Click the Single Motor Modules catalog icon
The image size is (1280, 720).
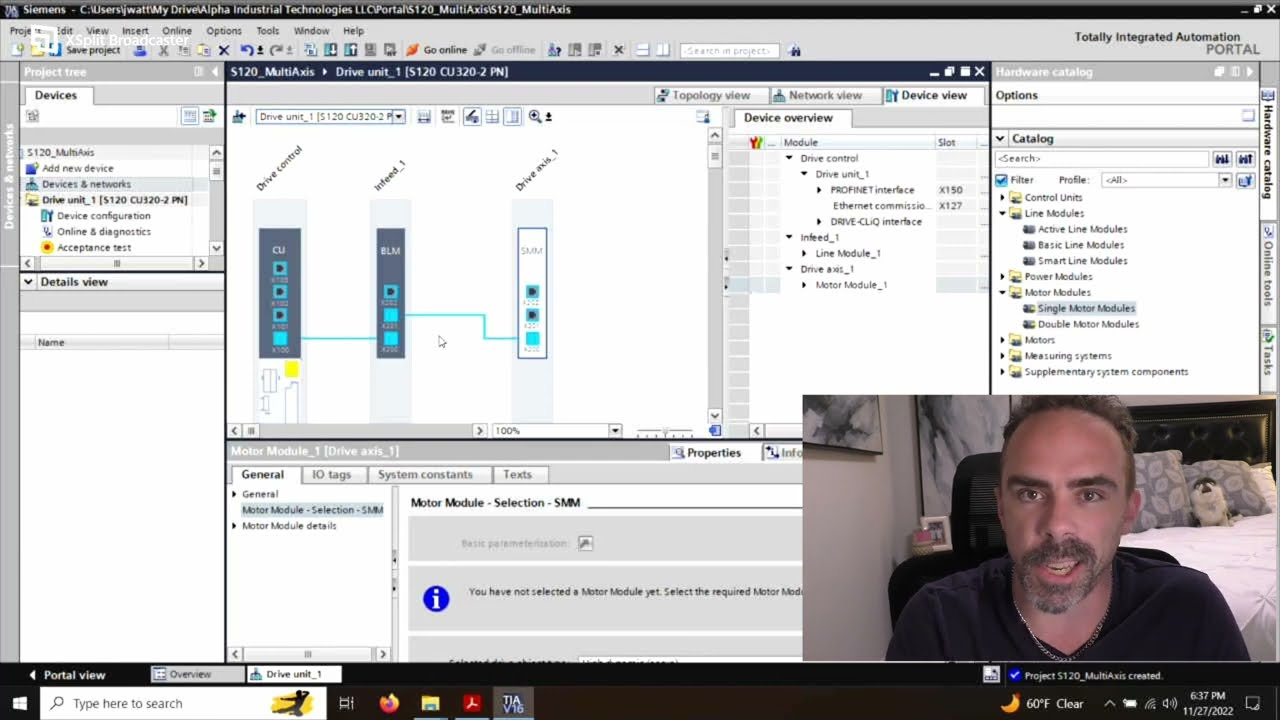pyautogui.click(x=1029, y=308)
